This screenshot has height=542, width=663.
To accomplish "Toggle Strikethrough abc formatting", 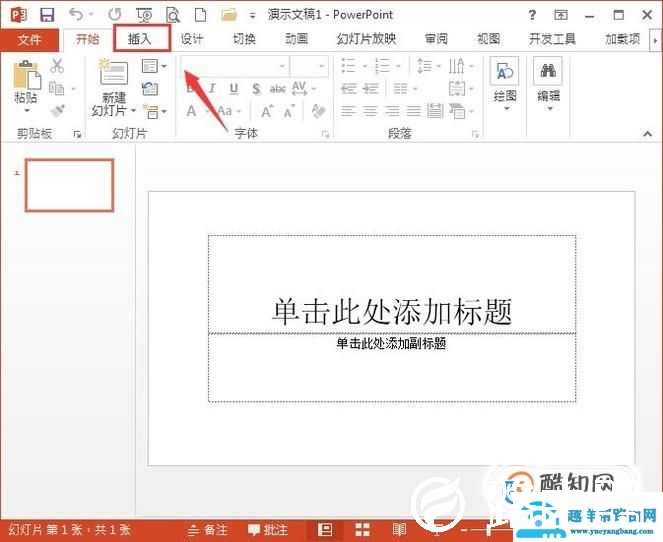I will [x=278, y=89].
